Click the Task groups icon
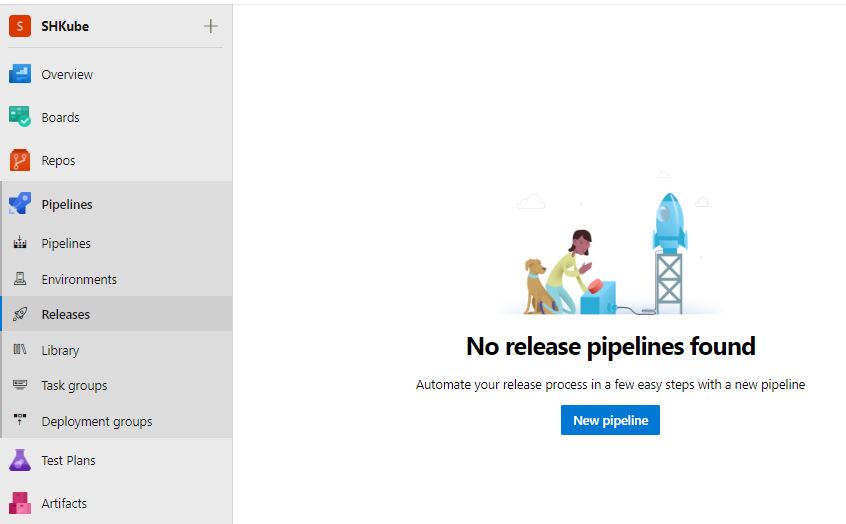This screenshot has width=846, height=524. (20, 384)
